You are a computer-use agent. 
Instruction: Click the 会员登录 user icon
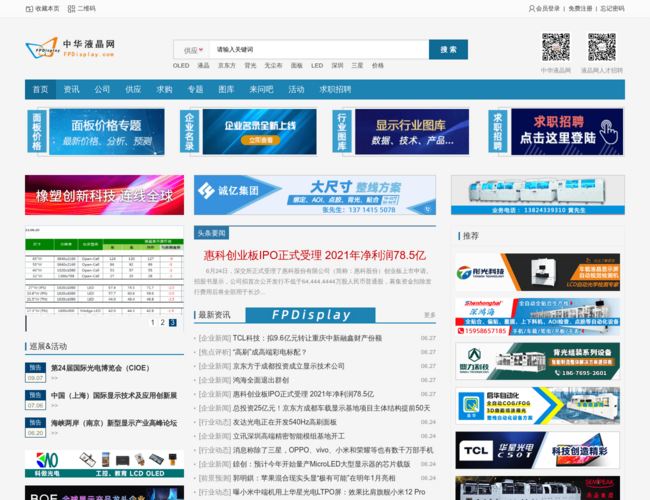point(532,8)
